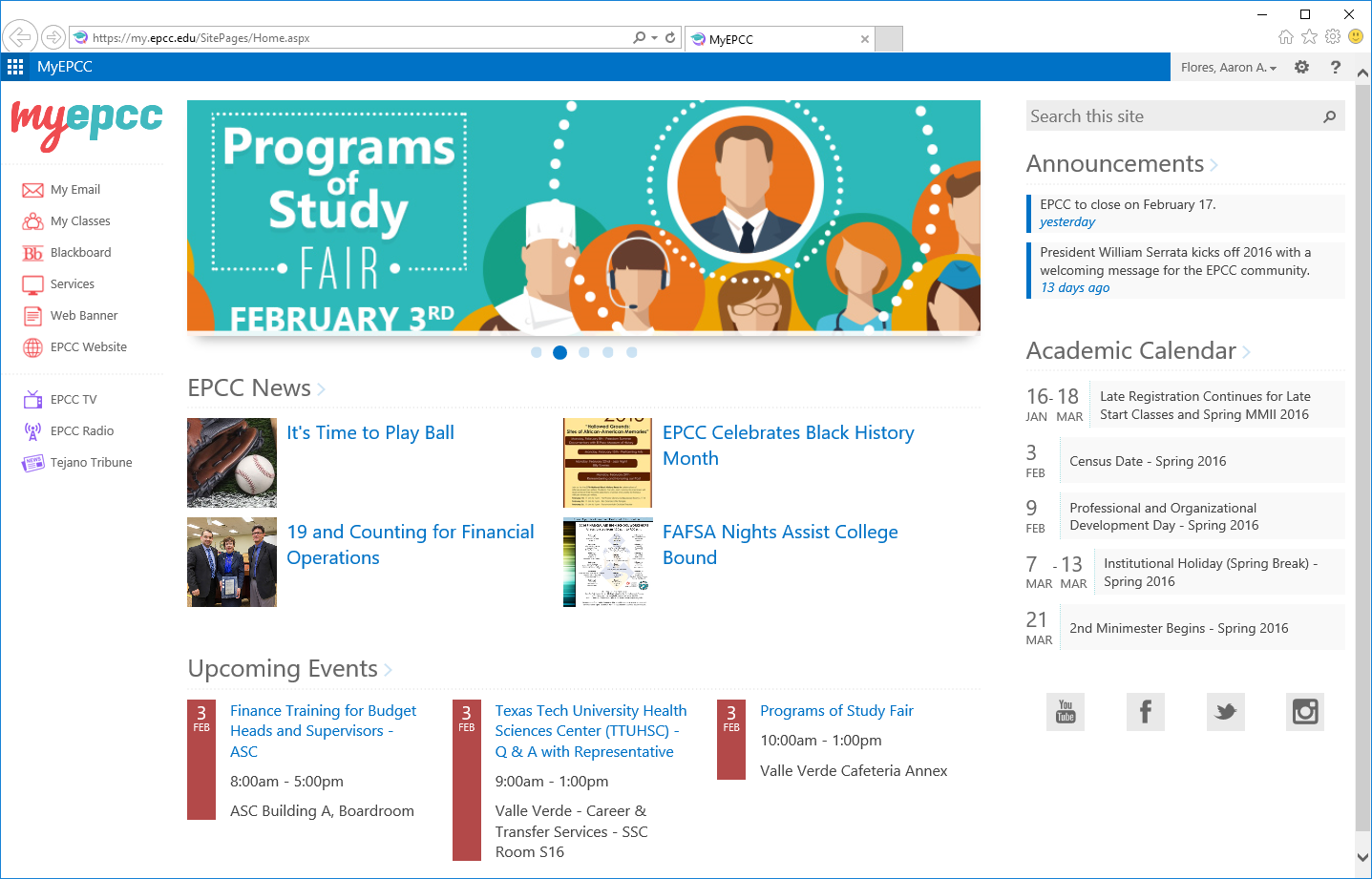
Task: Expand the EPCC News chevron
Action: 321,389
